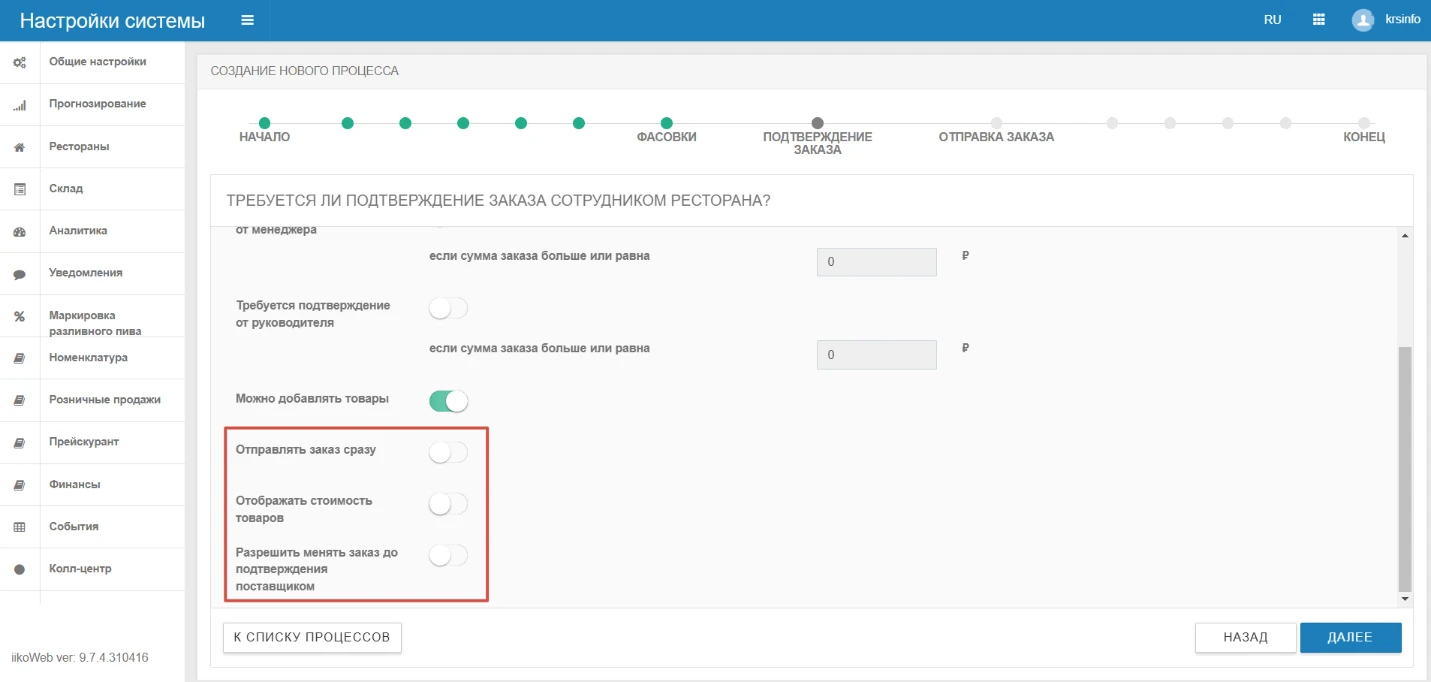
Task: Open the Маркировка разливного пива percent icon
Action: (x=19, y=317)
